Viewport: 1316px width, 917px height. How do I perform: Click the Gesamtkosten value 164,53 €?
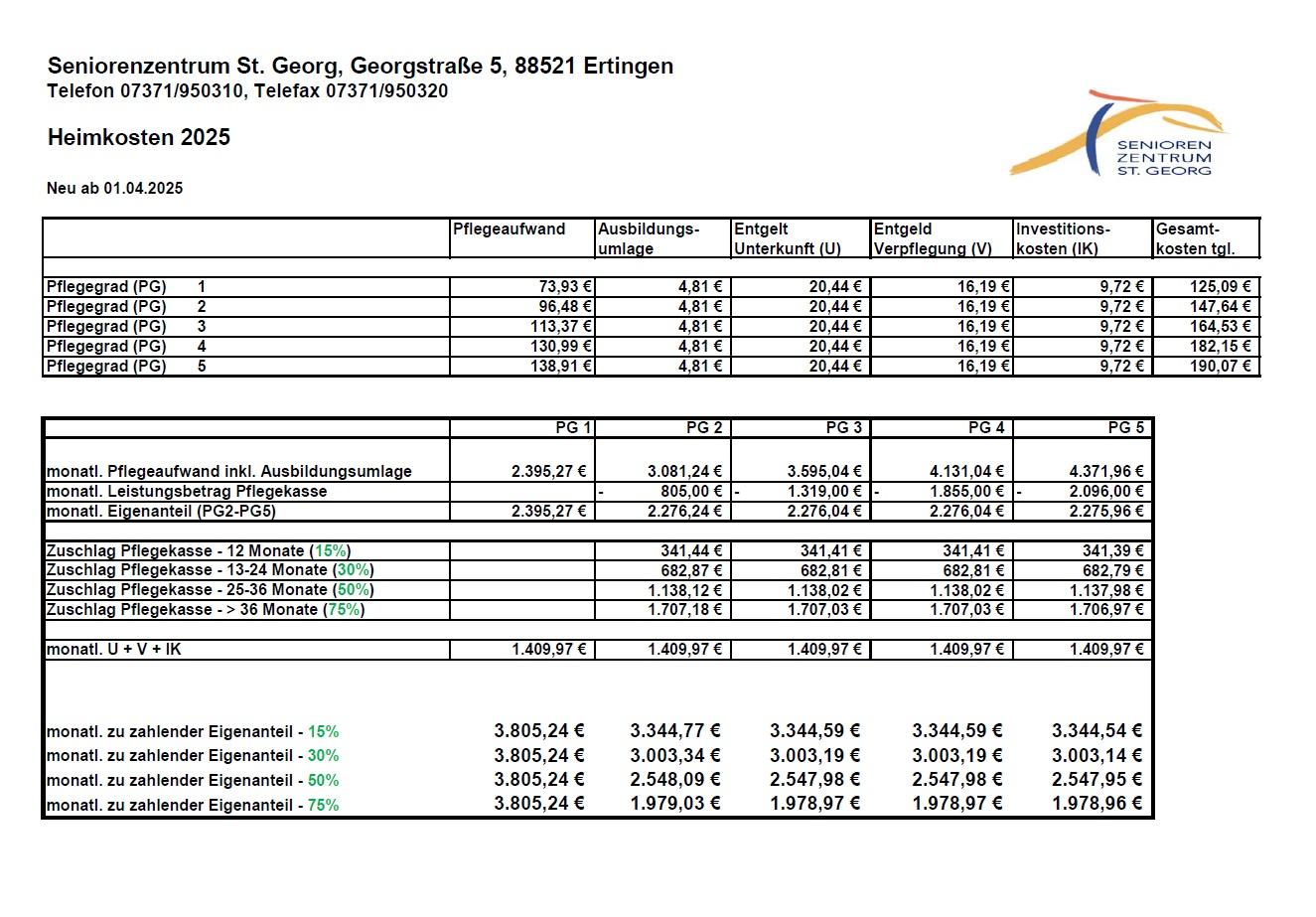1221,327
